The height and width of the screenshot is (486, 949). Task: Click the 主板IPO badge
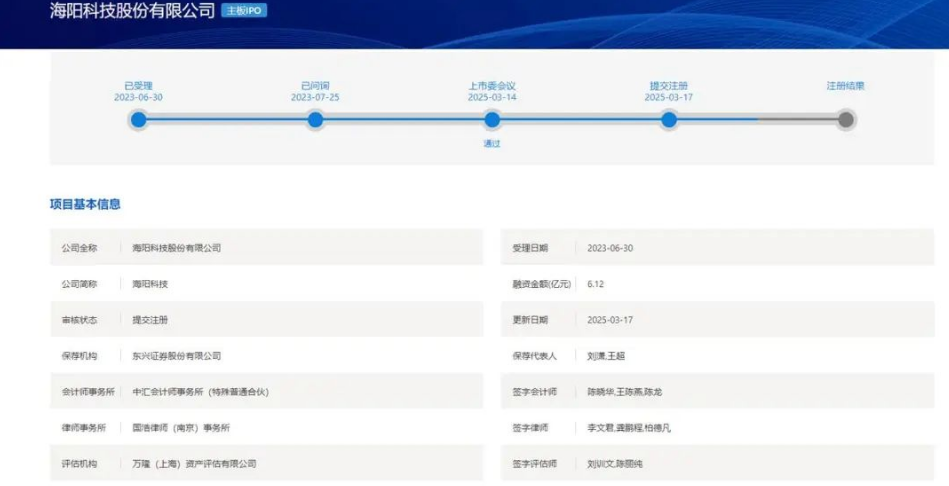pyautogui.click(x=244, y=10)
